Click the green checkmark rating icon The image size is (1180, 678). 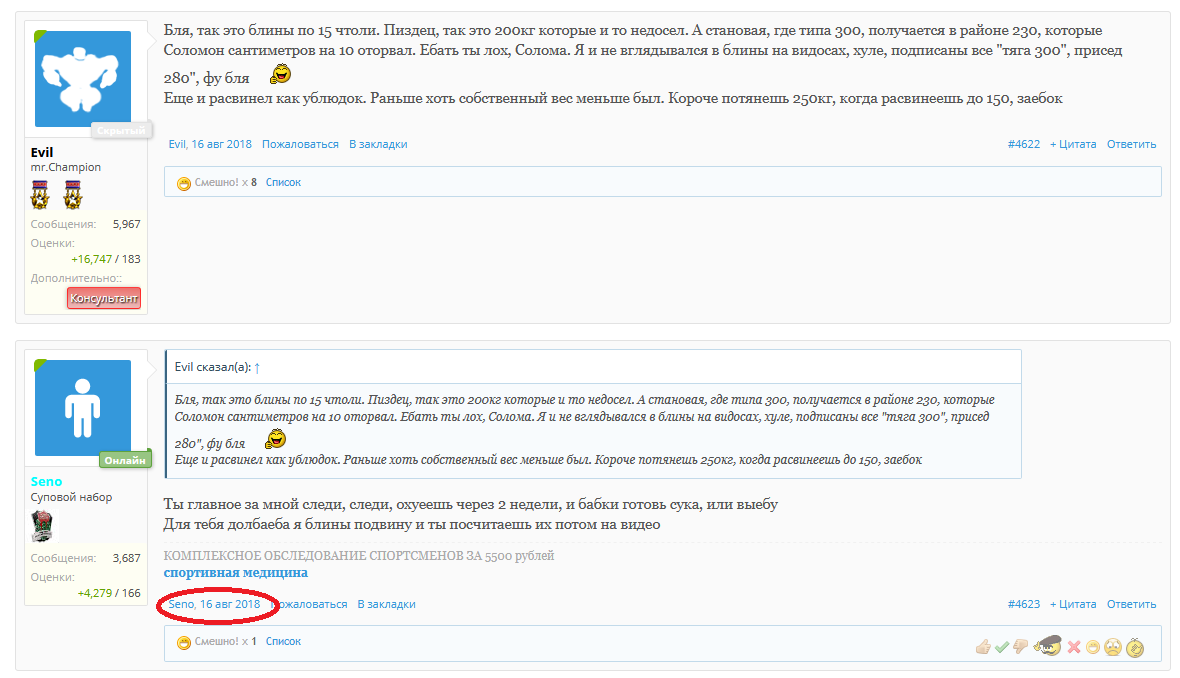tap(1001, 647)
